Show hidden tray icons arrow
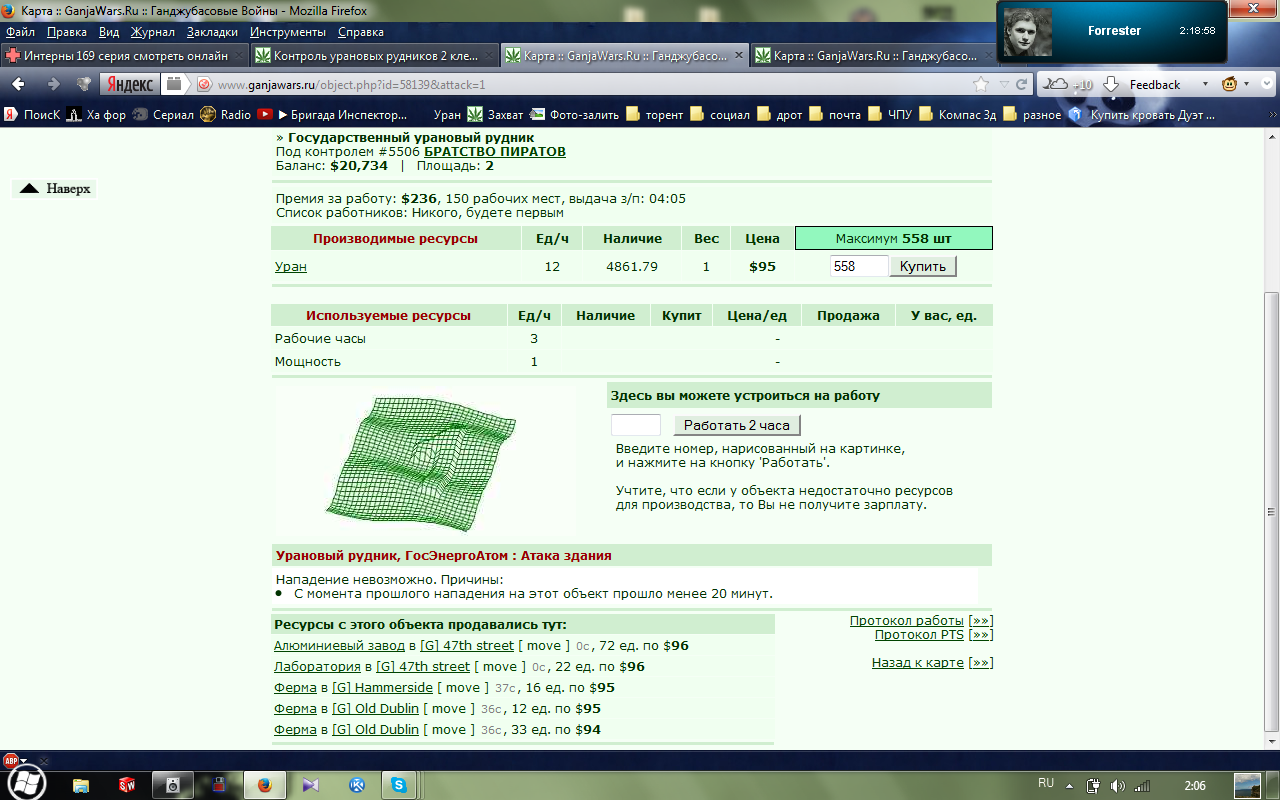Viewport: 1280px width, 800px height. point(1068,785)
